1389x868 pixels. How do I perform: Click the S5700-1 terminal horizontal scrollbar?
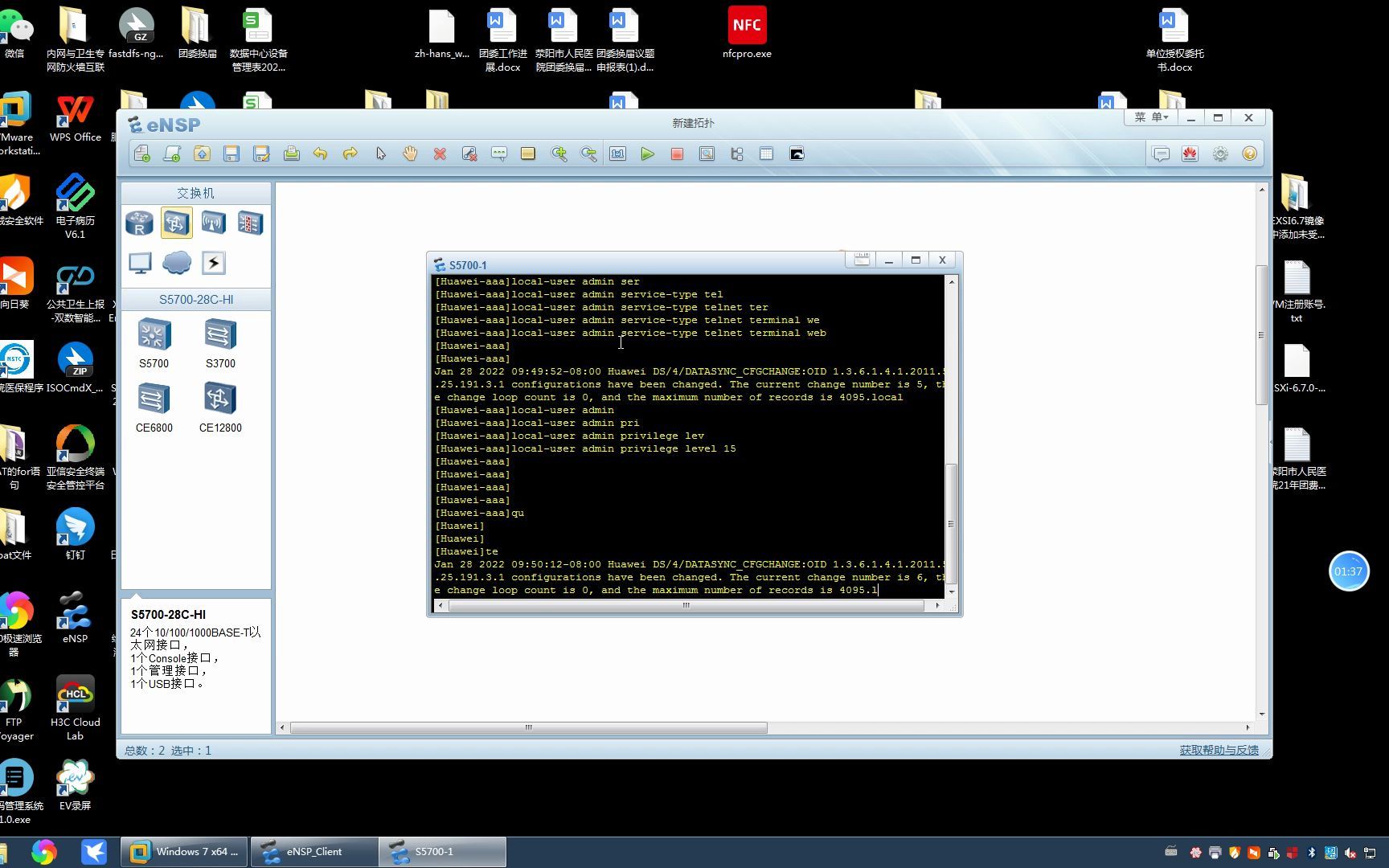(687, 605)
